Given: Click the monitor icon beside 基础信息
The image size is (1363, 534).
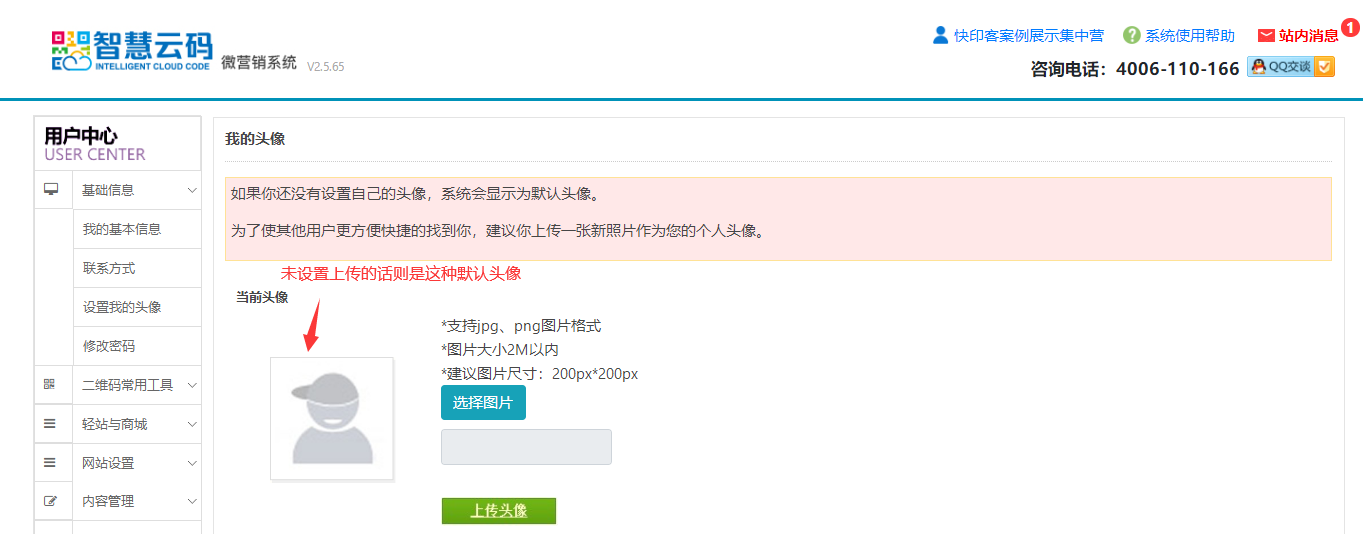Looking at the screenshot, I should 51,189.
